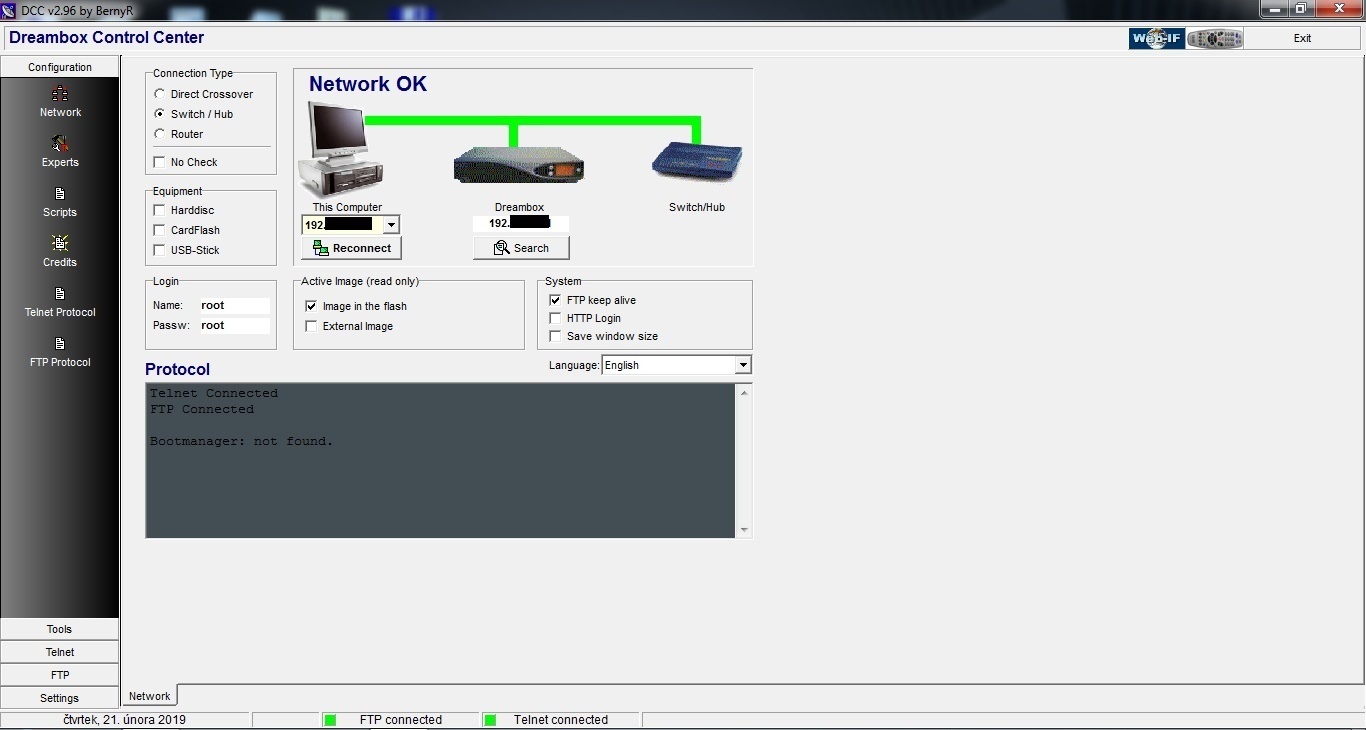
Task: Click the DCC app icon in title bar
Action: click(x=10, y=10)
